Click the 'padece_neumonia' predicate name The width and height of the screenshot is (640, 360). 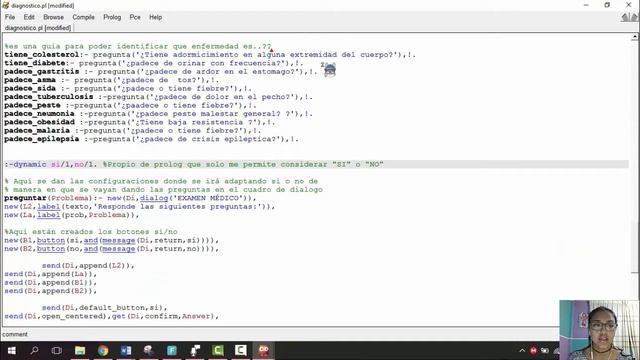pyautogui.click(x=39, y=113)
